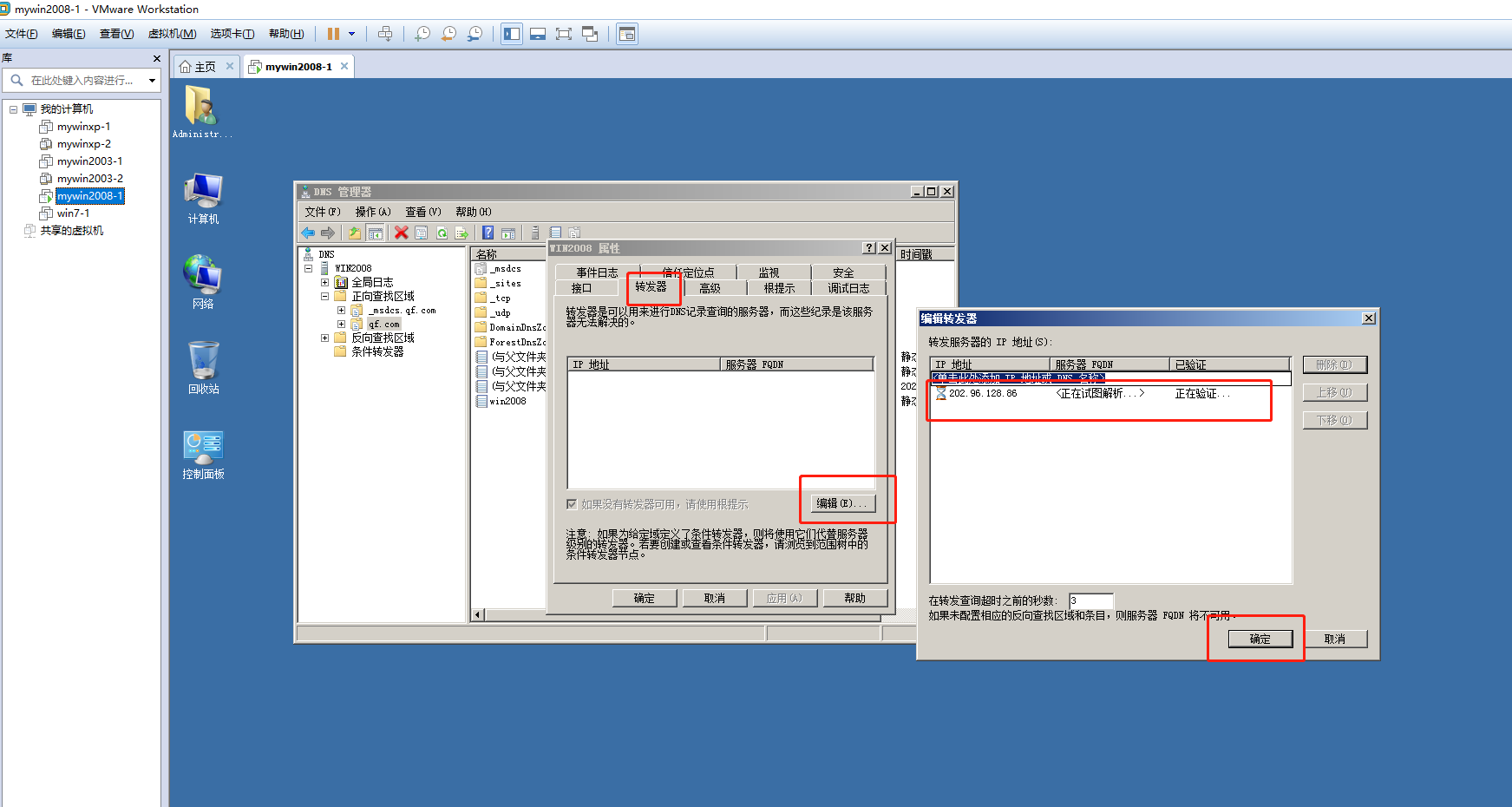The image size is (1512, 807).
Task: Open the 查看(V) menu in VMware
Action: point(116,34)
